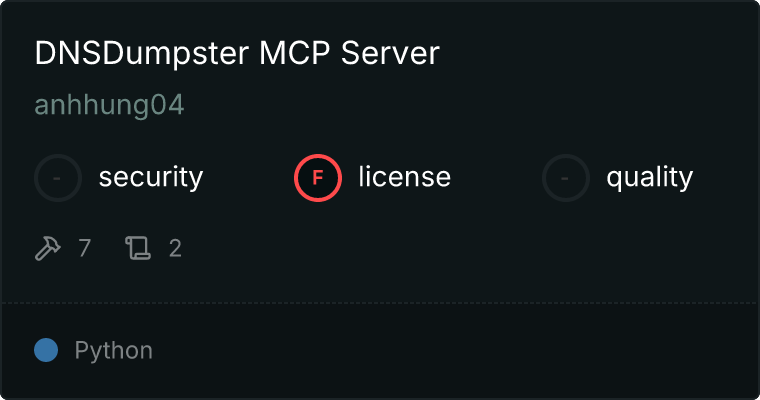Click the scroll prompts icon
Viewport: 760px width, 400px height.
pos(138,248)
